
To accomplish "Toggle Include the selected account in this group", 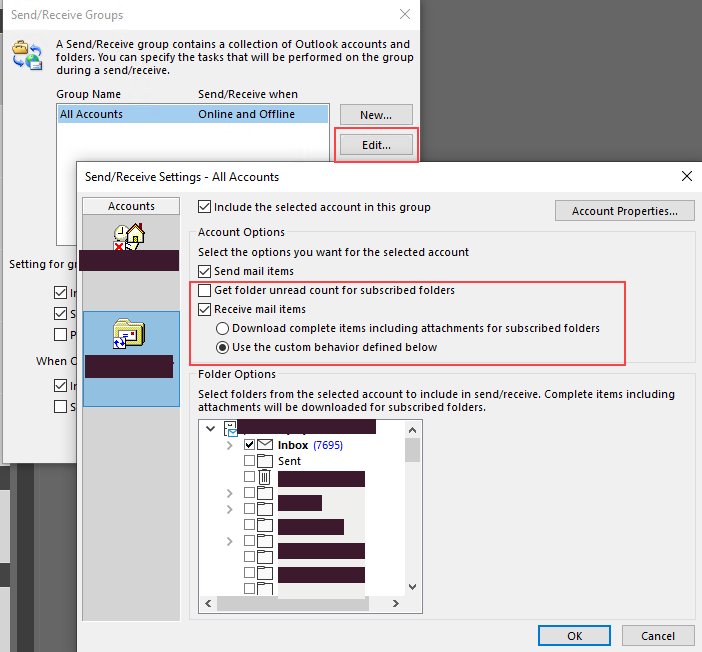I will click(204, 207).
